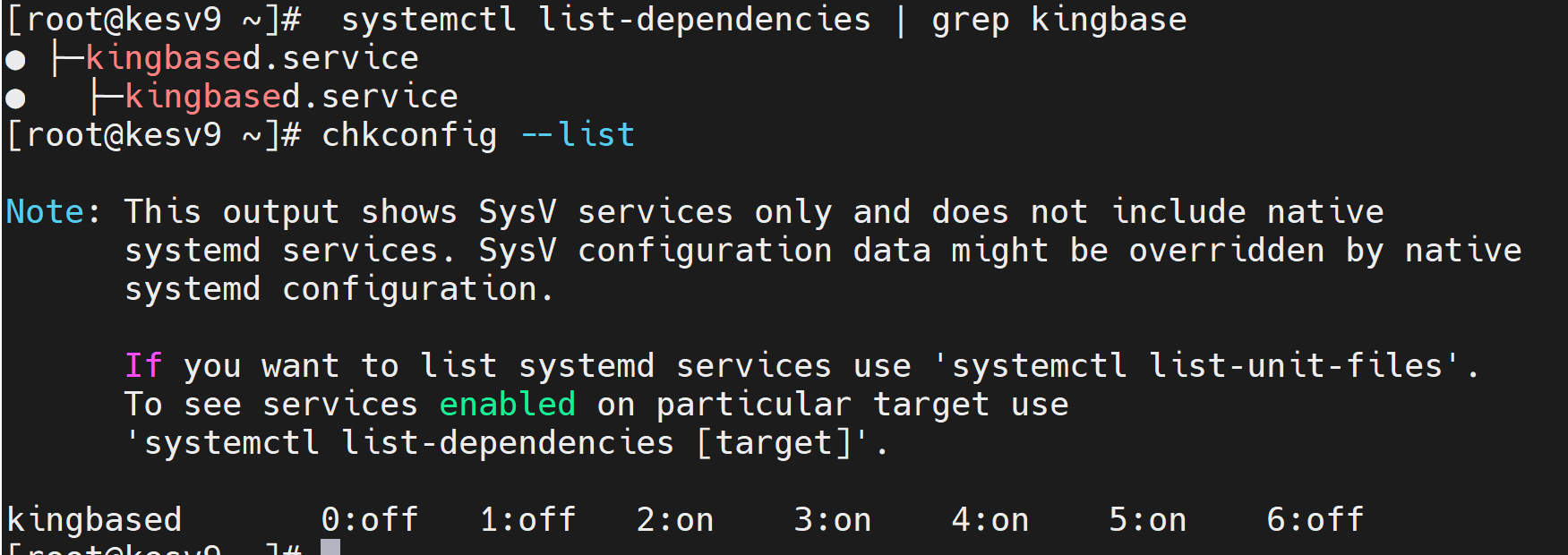Click runlevel '1:off' entry

point(527,520)
